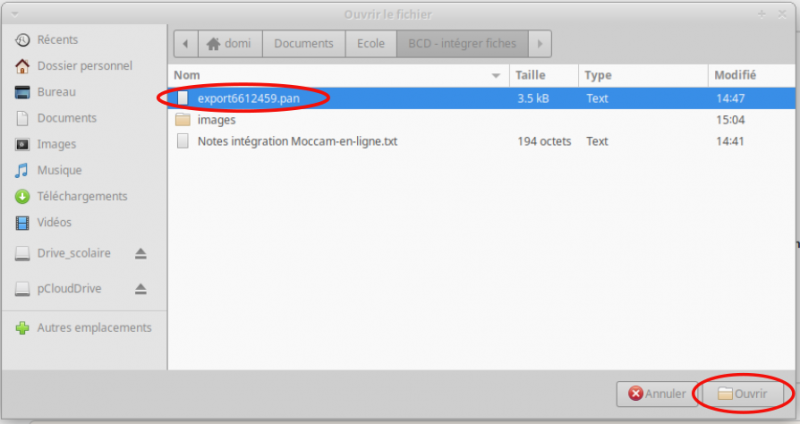Open Musique folder shortcut
Image resolution: width=800 pixels, height=424 pixels.
pyautogui.click(x=59, y=170)
